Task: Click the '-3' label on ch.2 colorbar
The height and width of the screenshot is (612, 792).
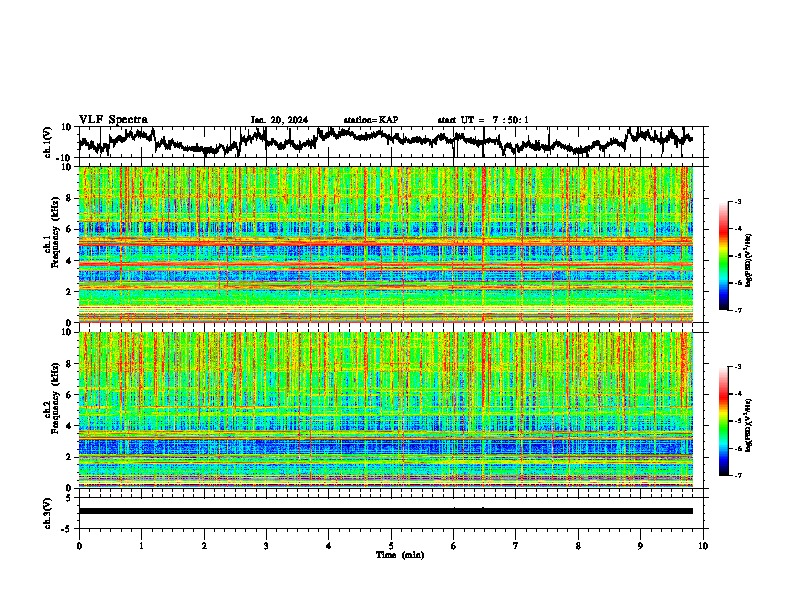Action: [x=737, y=367]
